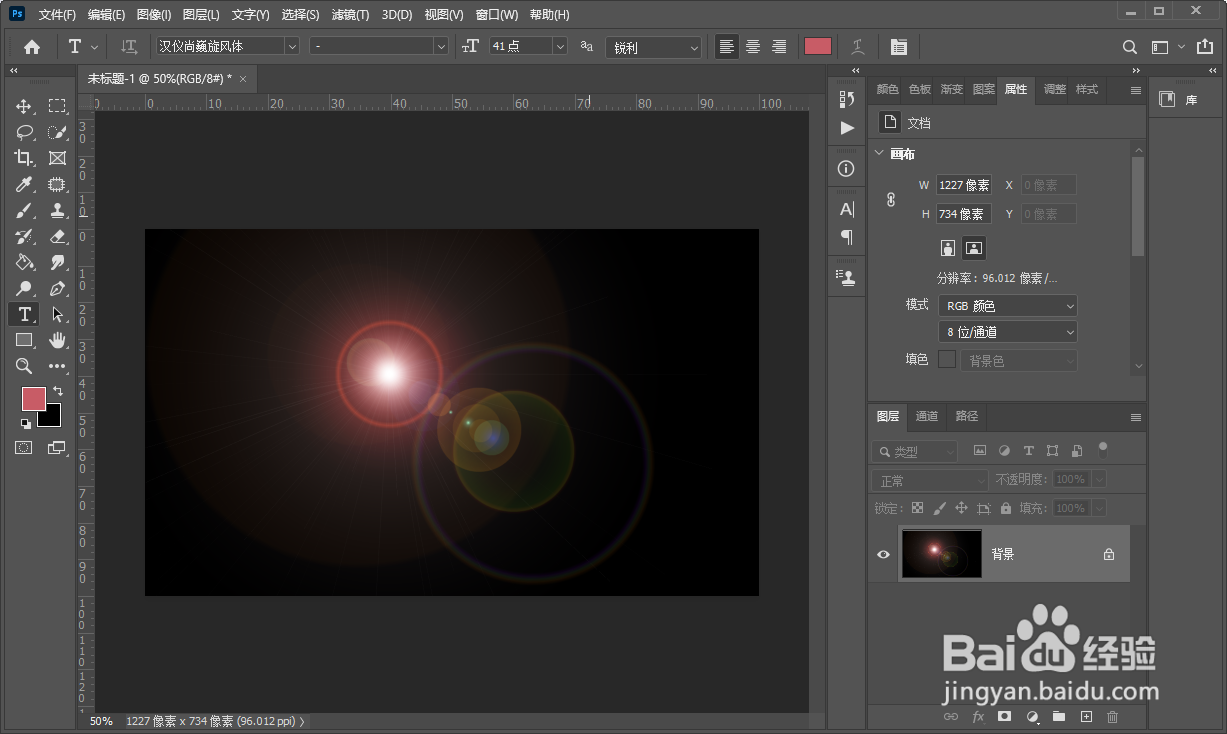Select the Crop tool
The image size is (1227, 734).
coord(24,158)
